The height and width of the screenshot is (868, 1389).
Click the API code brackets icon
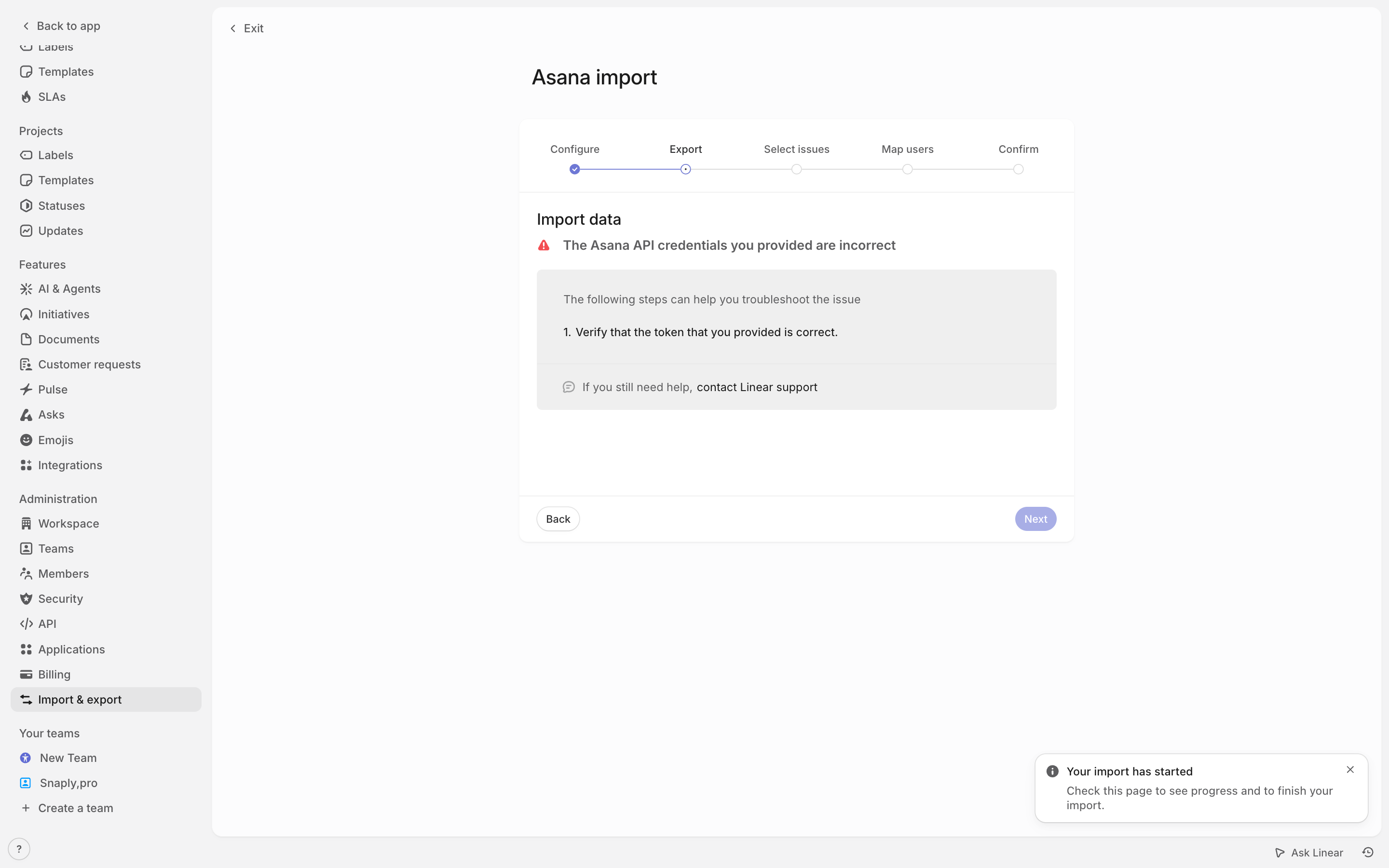point(26,624)
